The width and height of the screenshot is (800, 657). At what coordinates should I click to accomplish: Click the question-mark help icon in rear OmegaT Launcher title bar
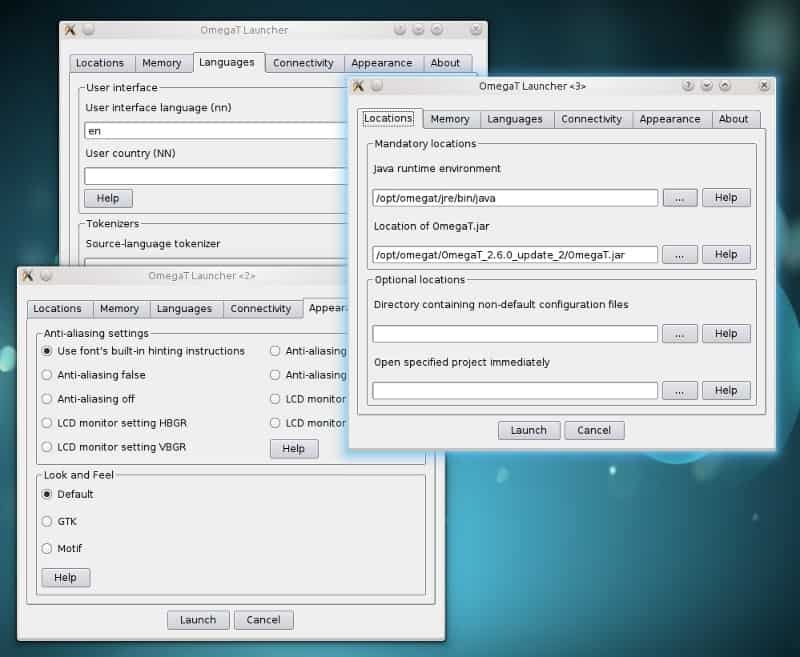[x=400, y=30]
